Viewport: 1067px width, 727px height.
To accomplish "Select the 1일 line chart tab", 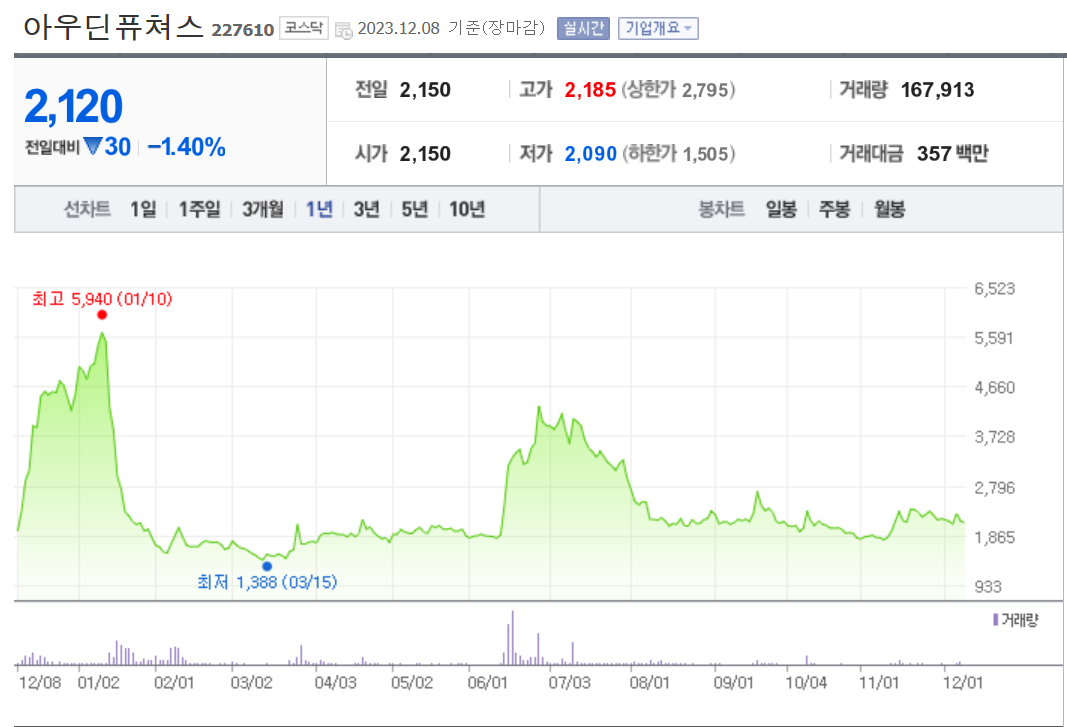I will pyautogui.click(x=143, y=209).
